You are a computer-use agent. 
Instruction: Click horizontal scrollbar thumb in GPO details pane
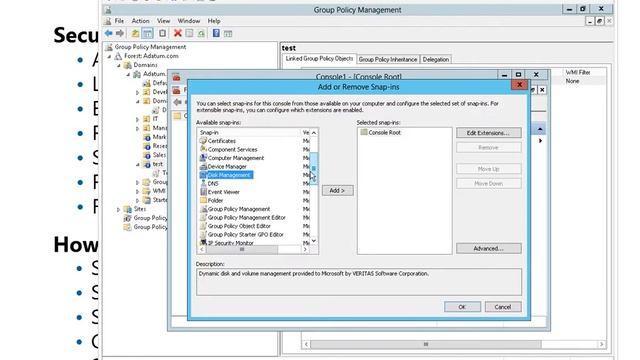[426, 344]
